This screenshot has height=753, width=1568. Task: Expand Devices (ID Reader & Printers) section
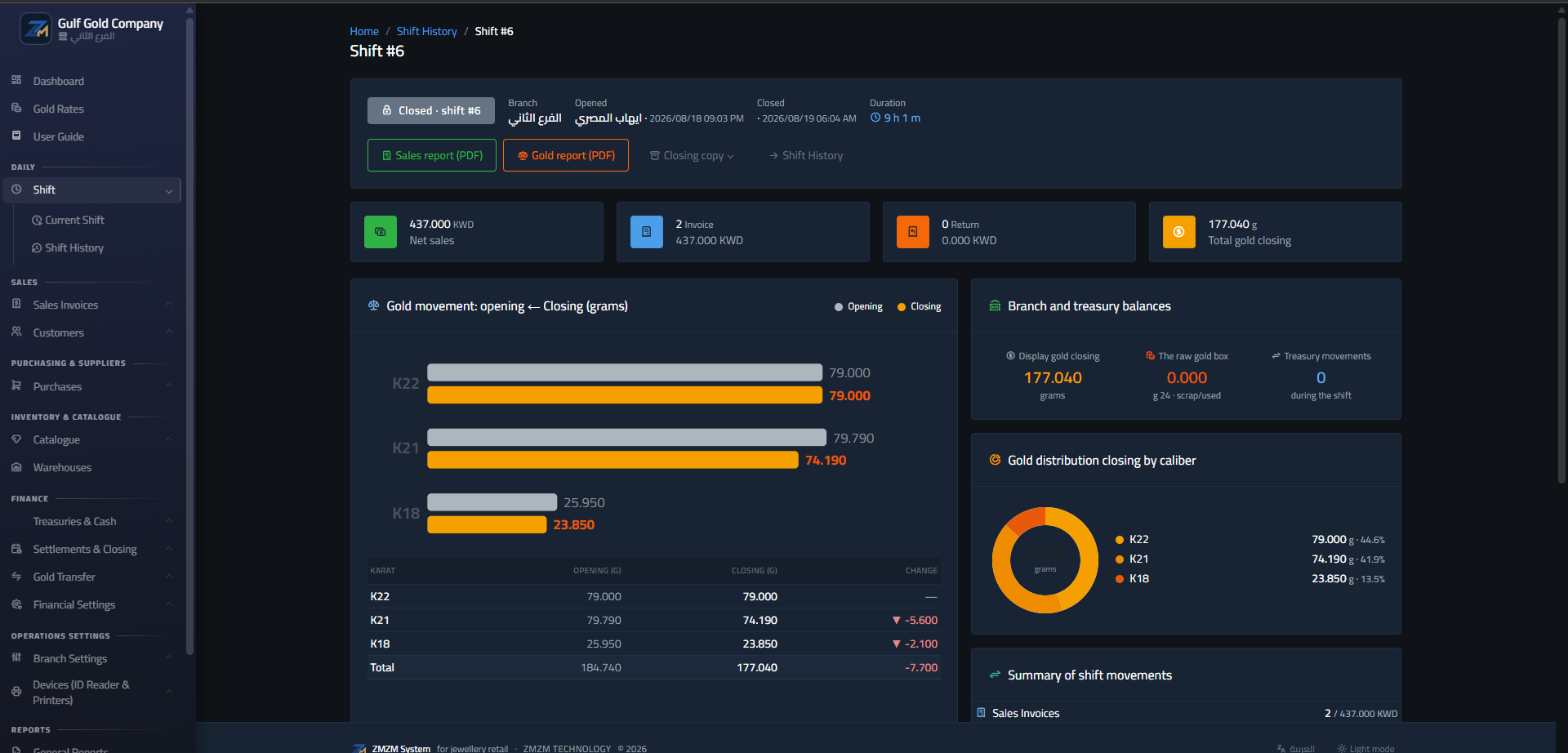tap(92, 692)
